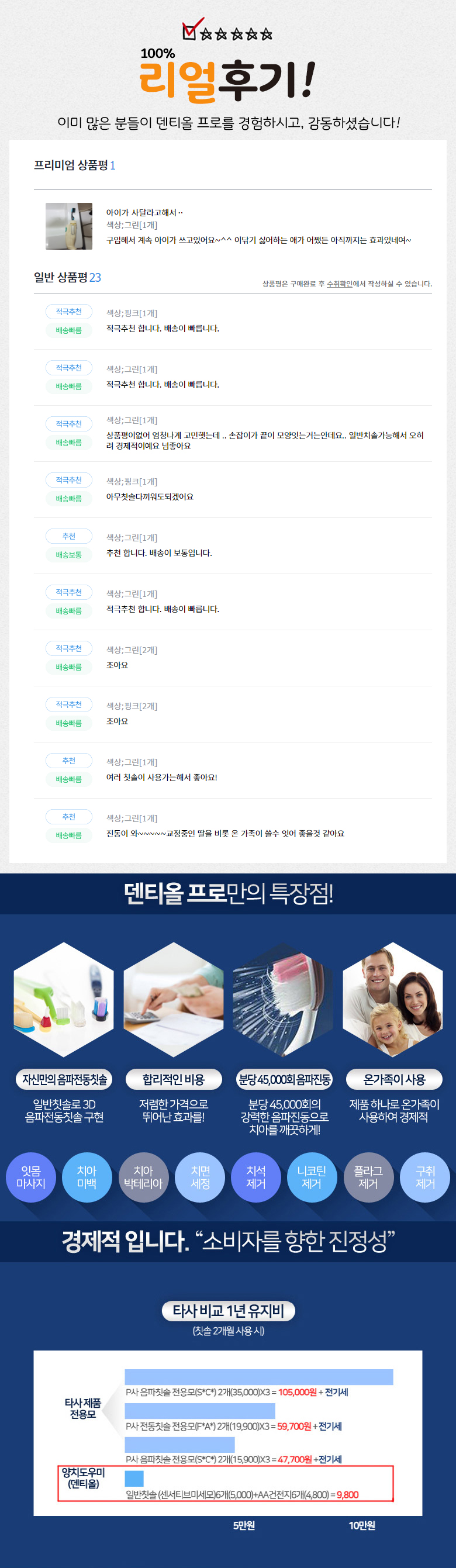
Task: Click the 온가족이 사용 label
Action: click(x=394, y=1079)
